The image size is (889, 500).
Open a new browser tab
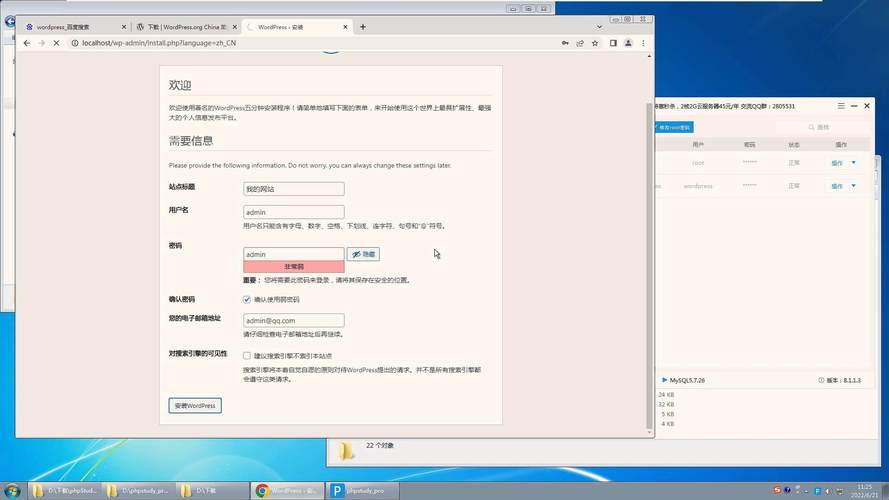coord(363,27)
